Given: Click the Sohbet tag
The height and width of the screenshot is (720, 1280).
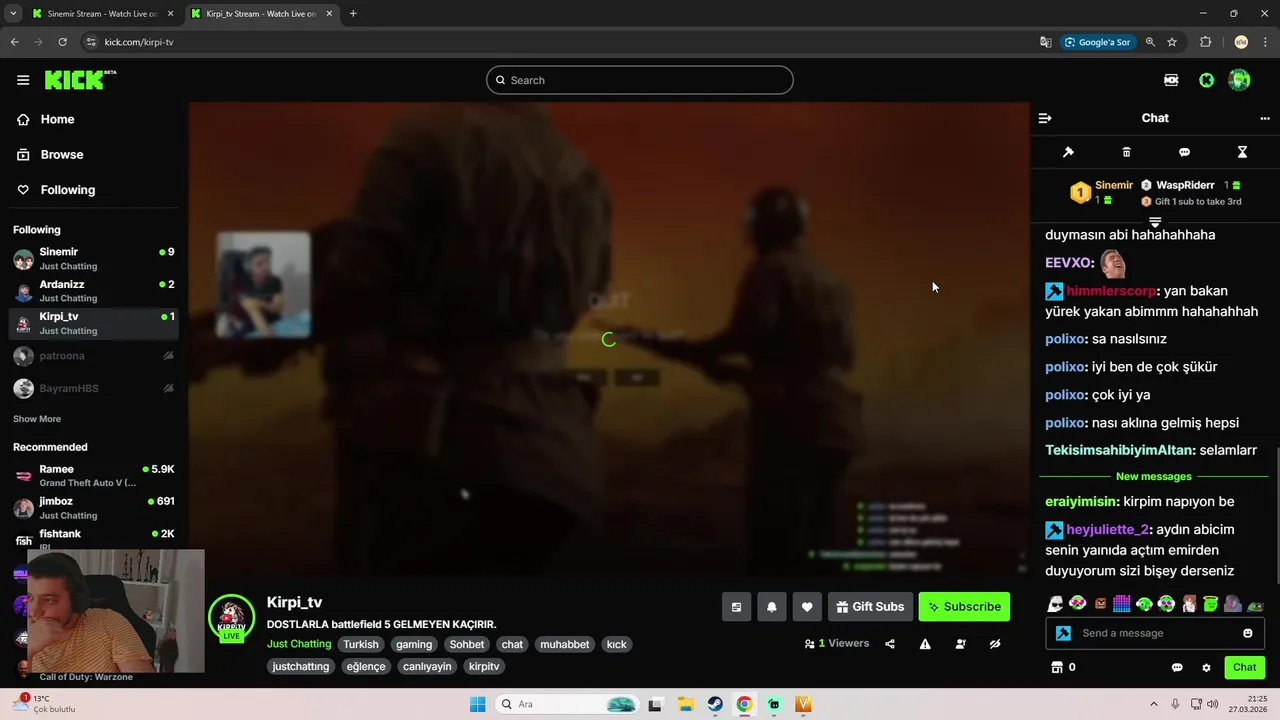Looking at the screenshot, I should tap(467, 644).
